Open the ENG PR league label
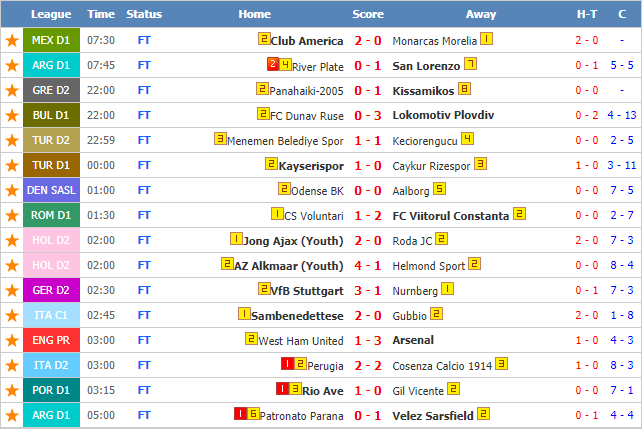 (x=51, y=340)
